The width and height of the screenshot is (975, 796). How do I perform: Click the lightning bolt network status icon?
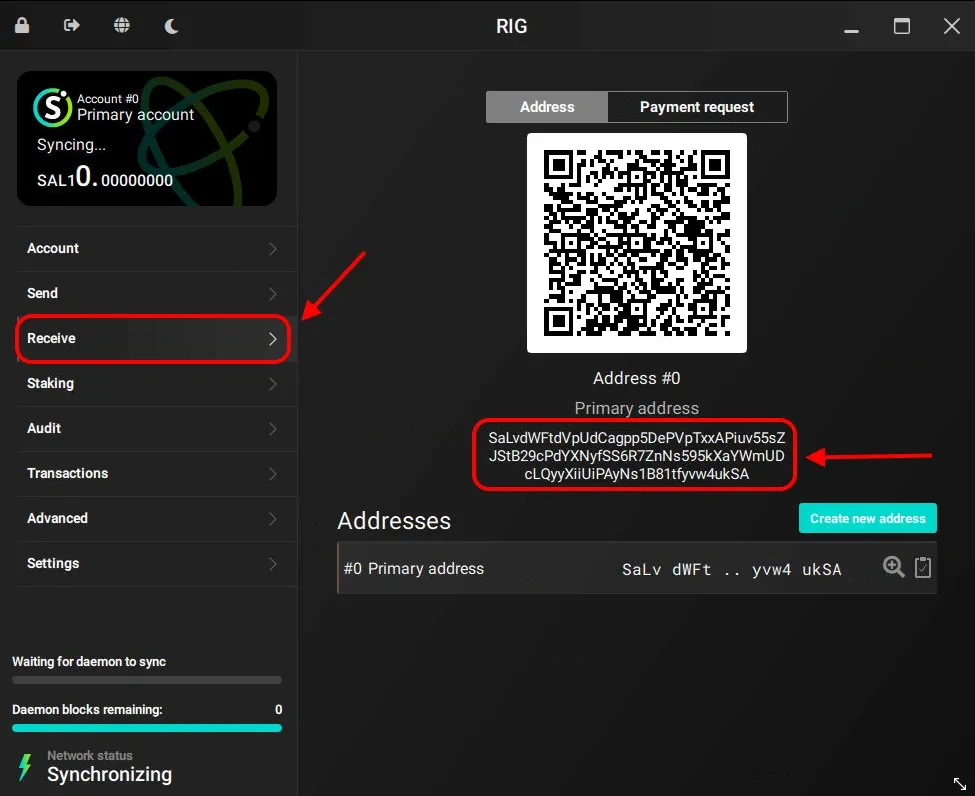(25, 766)
